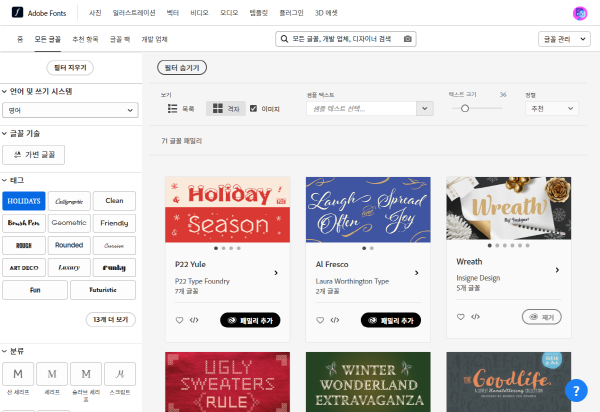Switch to grid view icon
The width and height of the screenshot is (600, 412).
(x=218, y=109)
